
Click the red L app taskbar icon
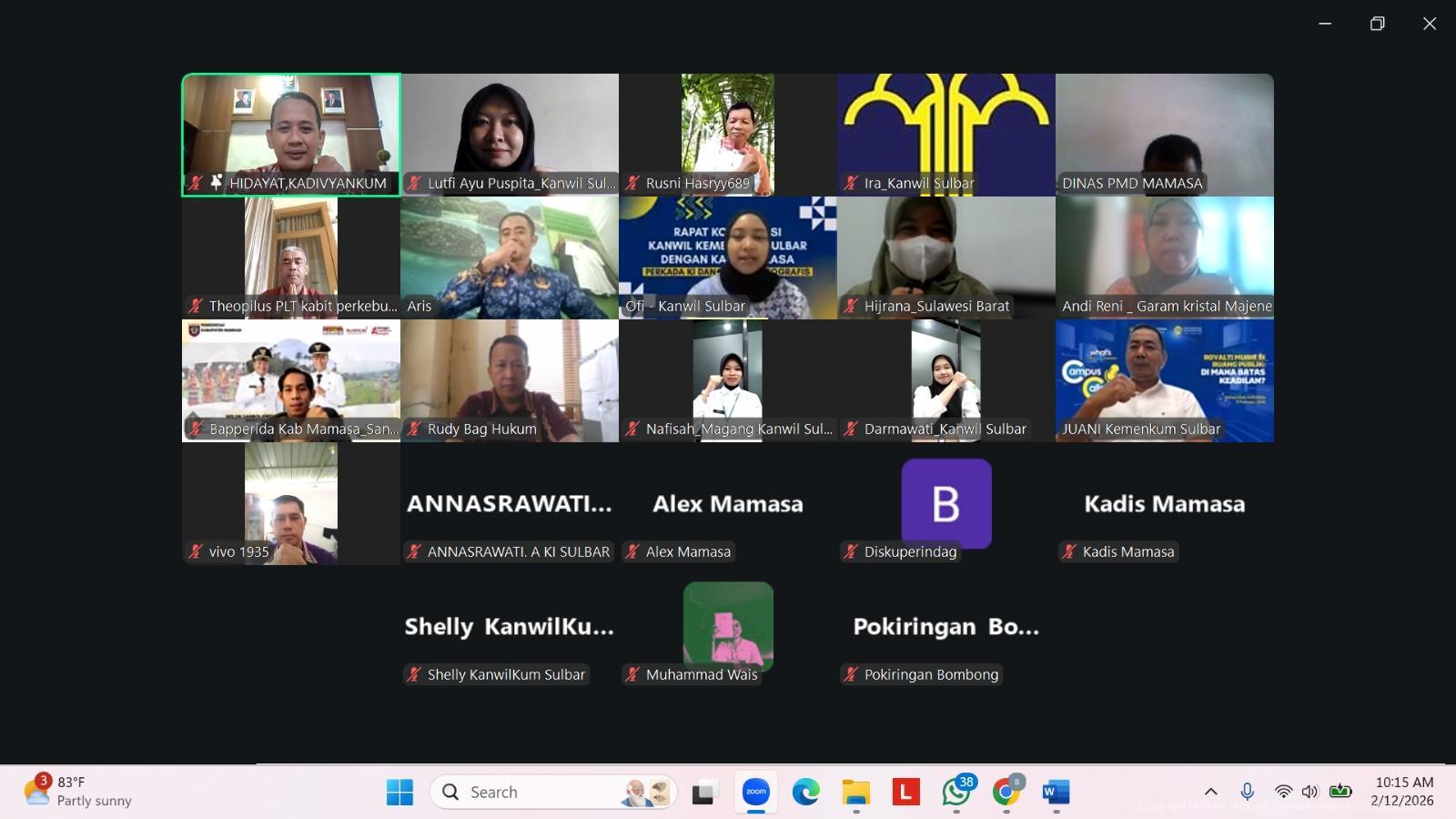click(905, 793)
